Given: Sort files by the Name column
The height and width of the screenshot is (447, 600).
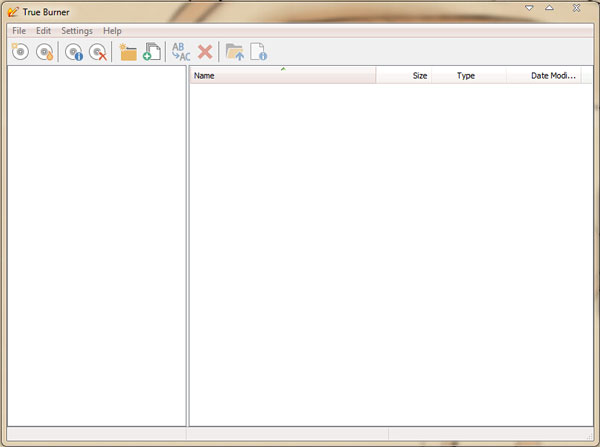Looking at the screenshot, I should pos(282,75).
